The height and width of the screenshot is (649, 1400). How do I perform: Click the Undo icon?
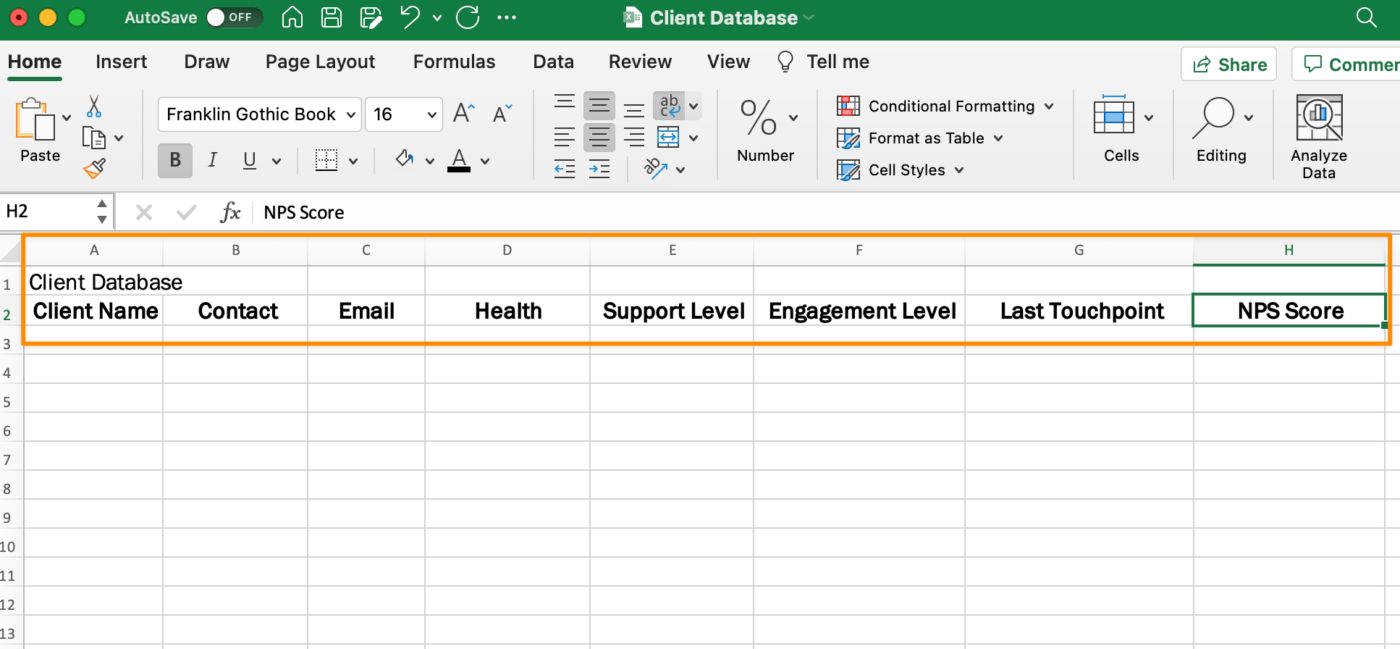[x=411, y=17]
